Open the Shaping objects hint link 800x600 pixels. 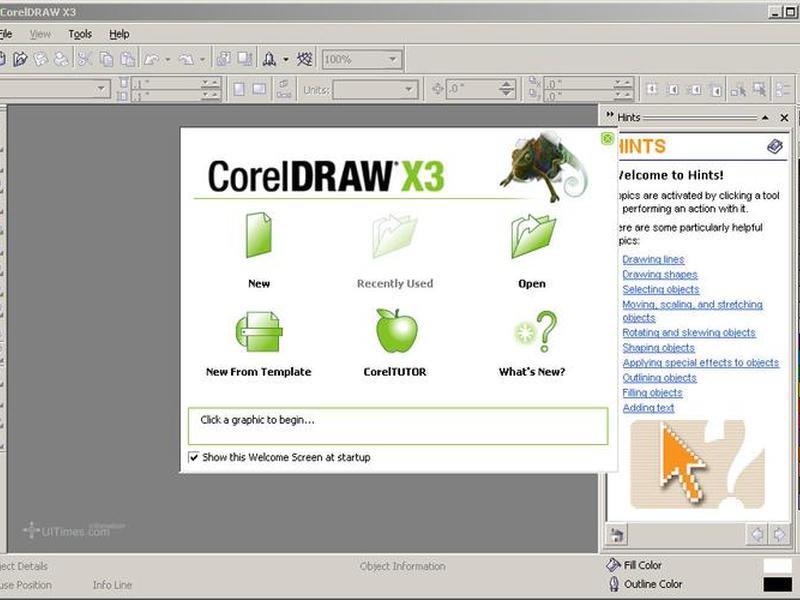(x=658, y=347)
